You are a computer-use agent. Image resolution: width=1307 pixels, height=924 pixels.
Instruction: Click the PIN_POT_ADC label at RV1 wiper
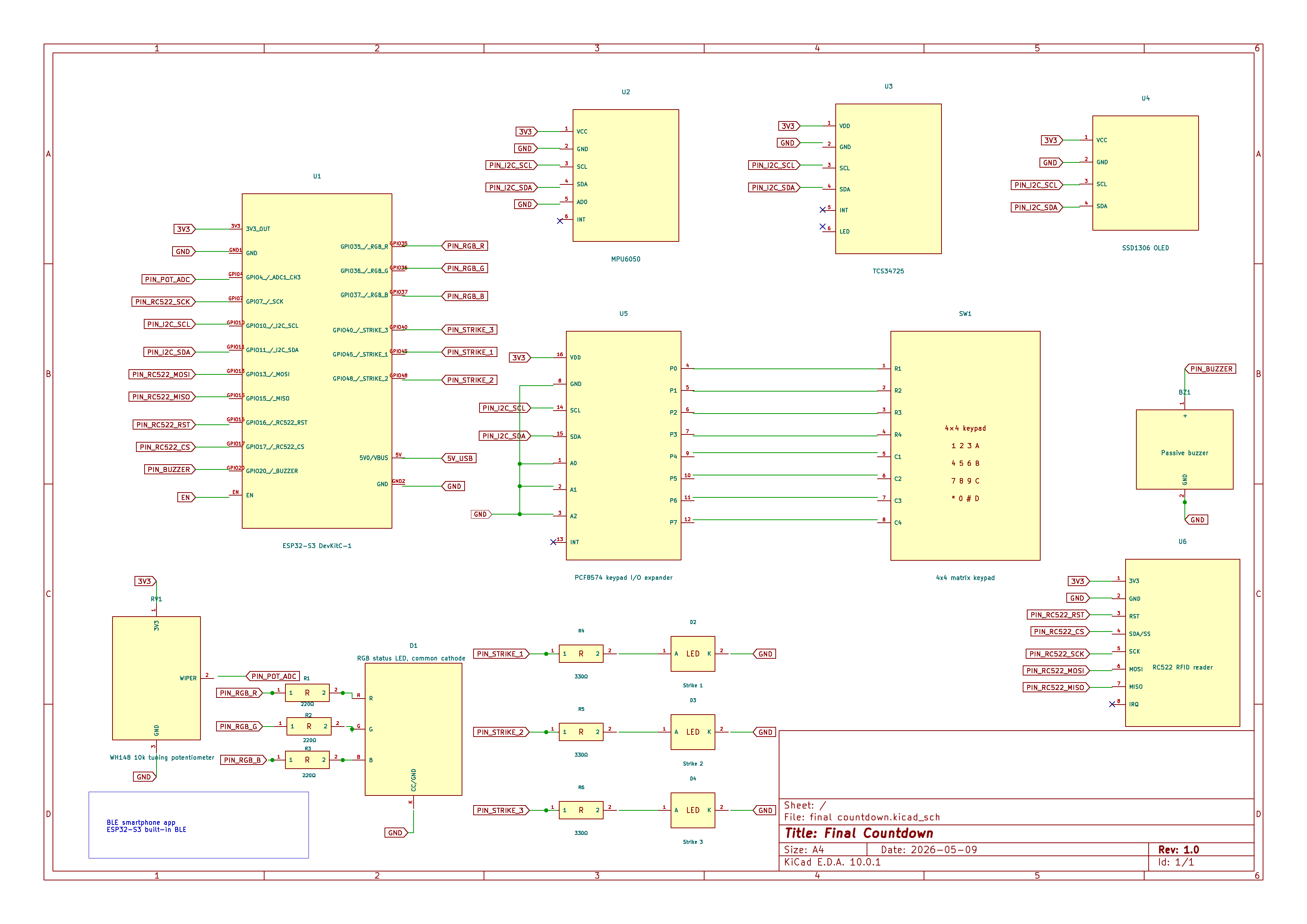(273, 676)
